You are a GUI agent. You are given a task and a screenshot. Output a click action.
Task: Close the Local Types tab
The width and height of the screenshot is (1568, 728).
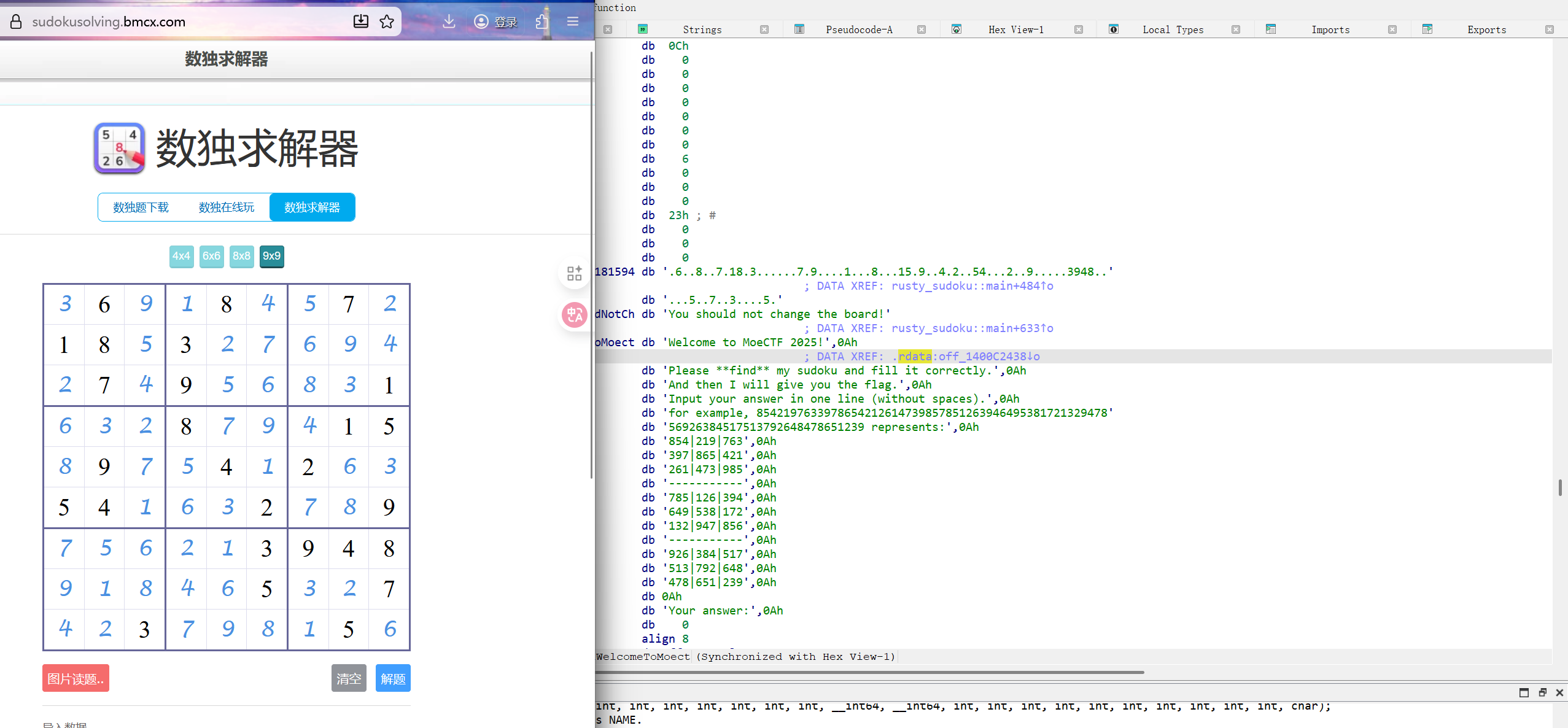tap(1236, 29)
